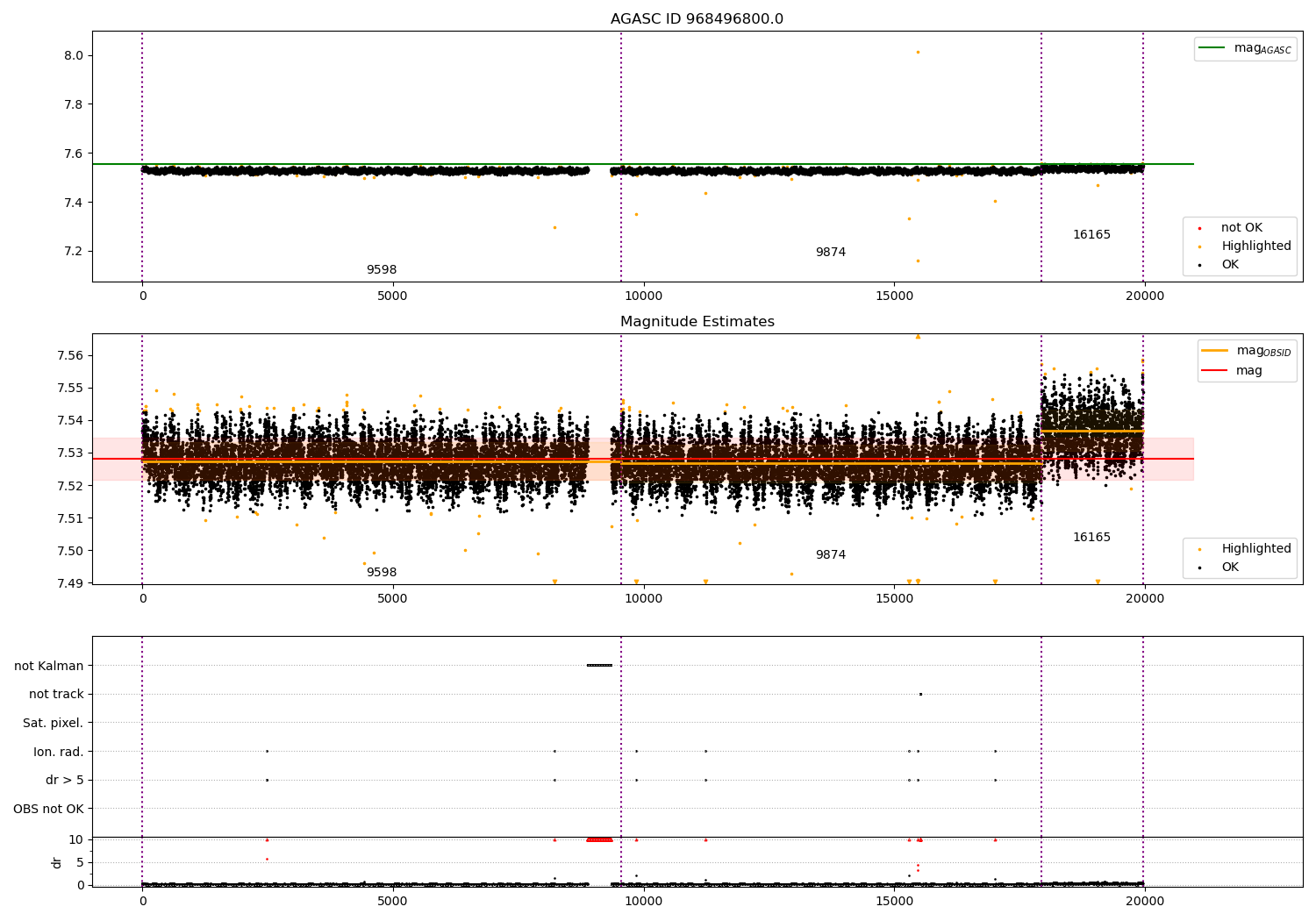
Task: Click y-axis tick '7.2' in top plot
Action: click(73, 252)
